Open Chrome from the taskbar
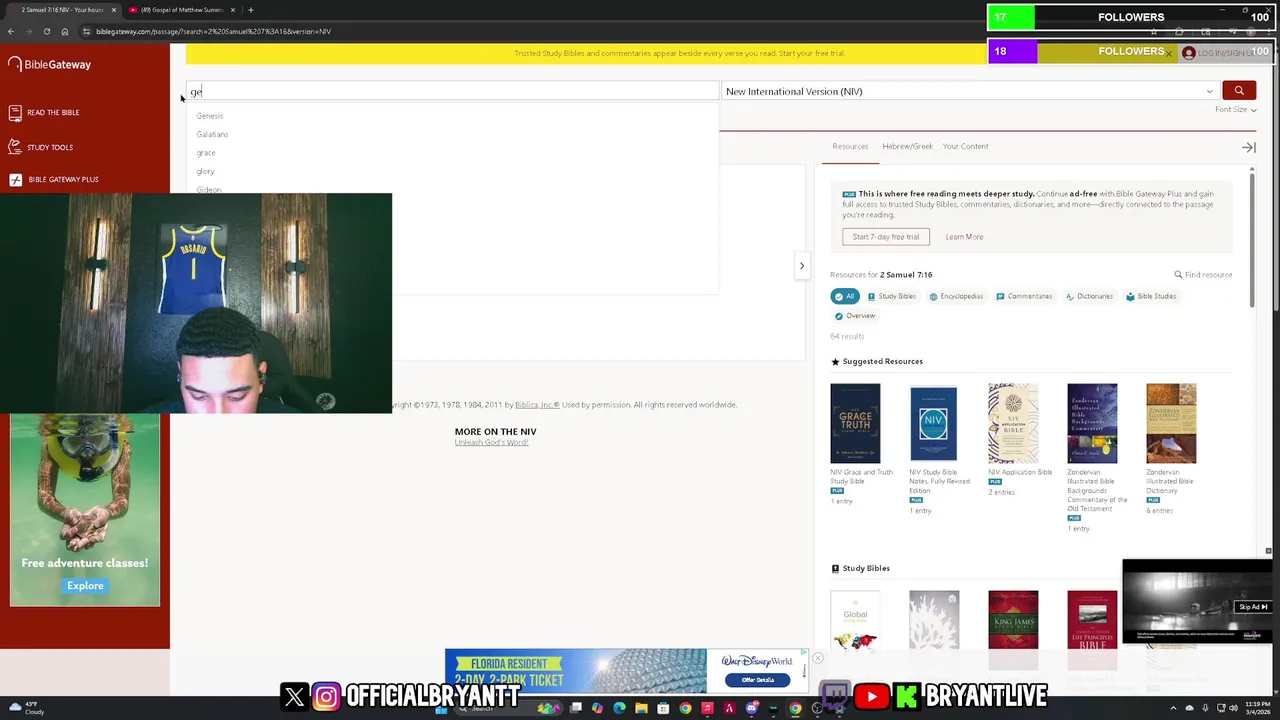 [x=795, y=708]
